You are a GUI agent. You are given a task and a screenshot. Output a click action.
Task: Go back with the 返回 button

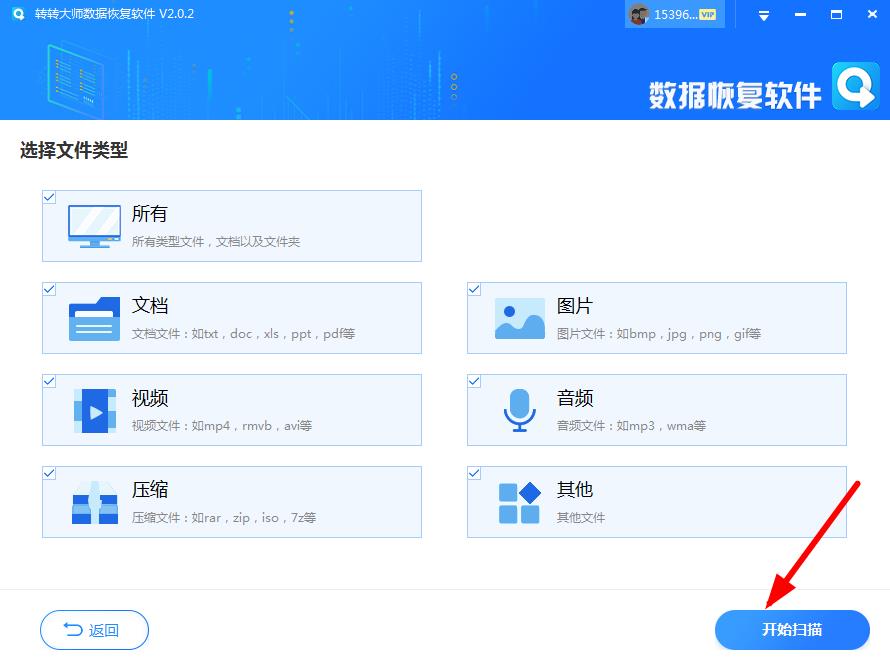pos(94,630)
